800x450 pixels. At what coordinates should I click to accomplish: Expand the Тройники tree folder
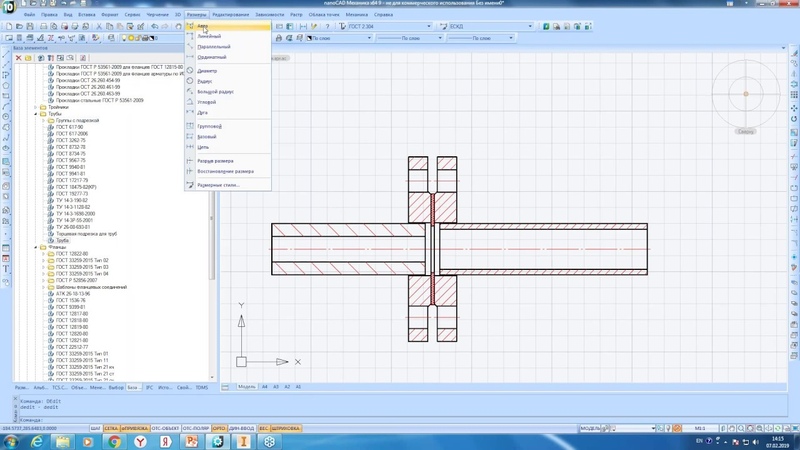[36, 107]
